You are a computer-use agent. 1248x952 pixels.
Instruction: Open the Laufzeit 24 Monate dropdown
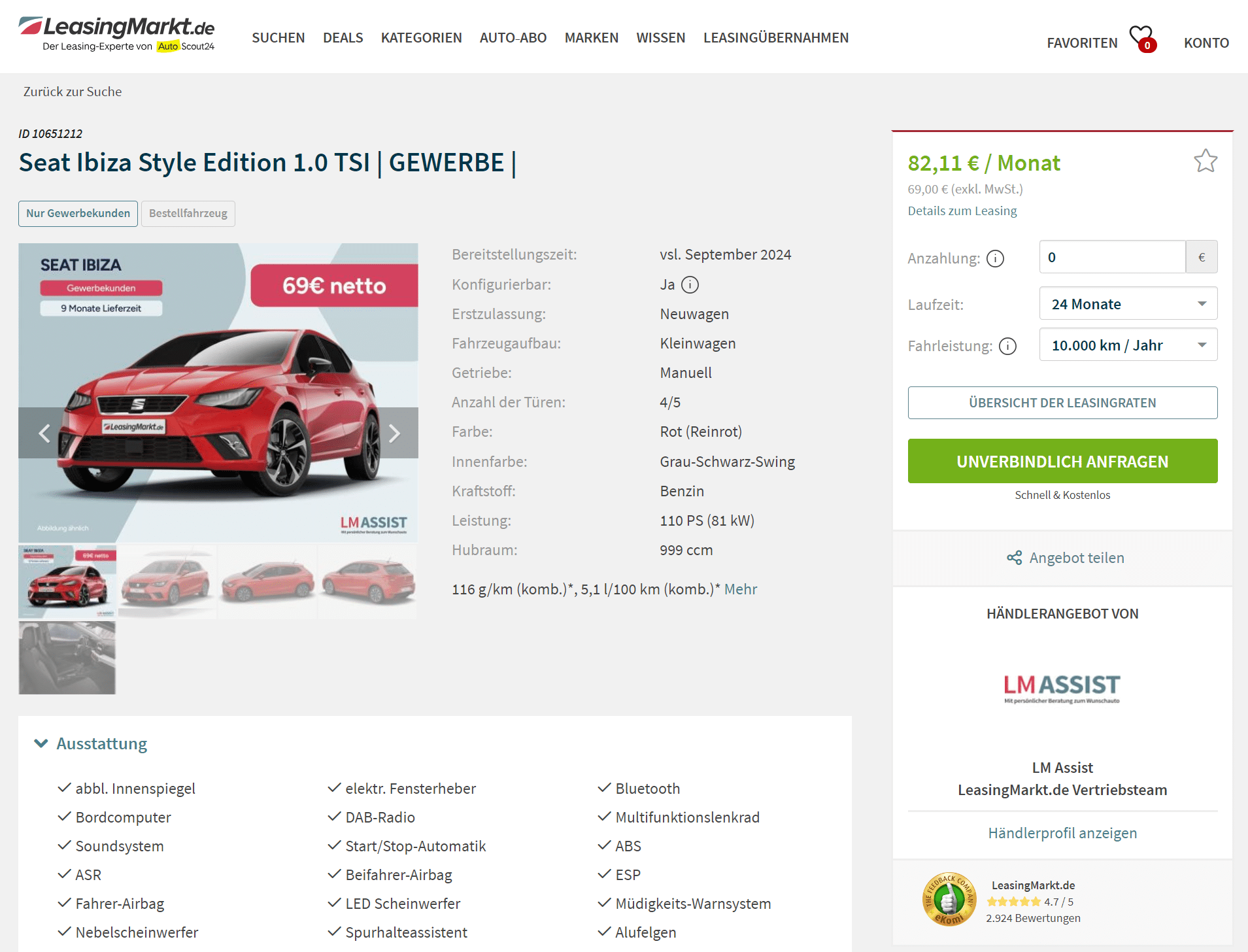tap(1128, 304)
